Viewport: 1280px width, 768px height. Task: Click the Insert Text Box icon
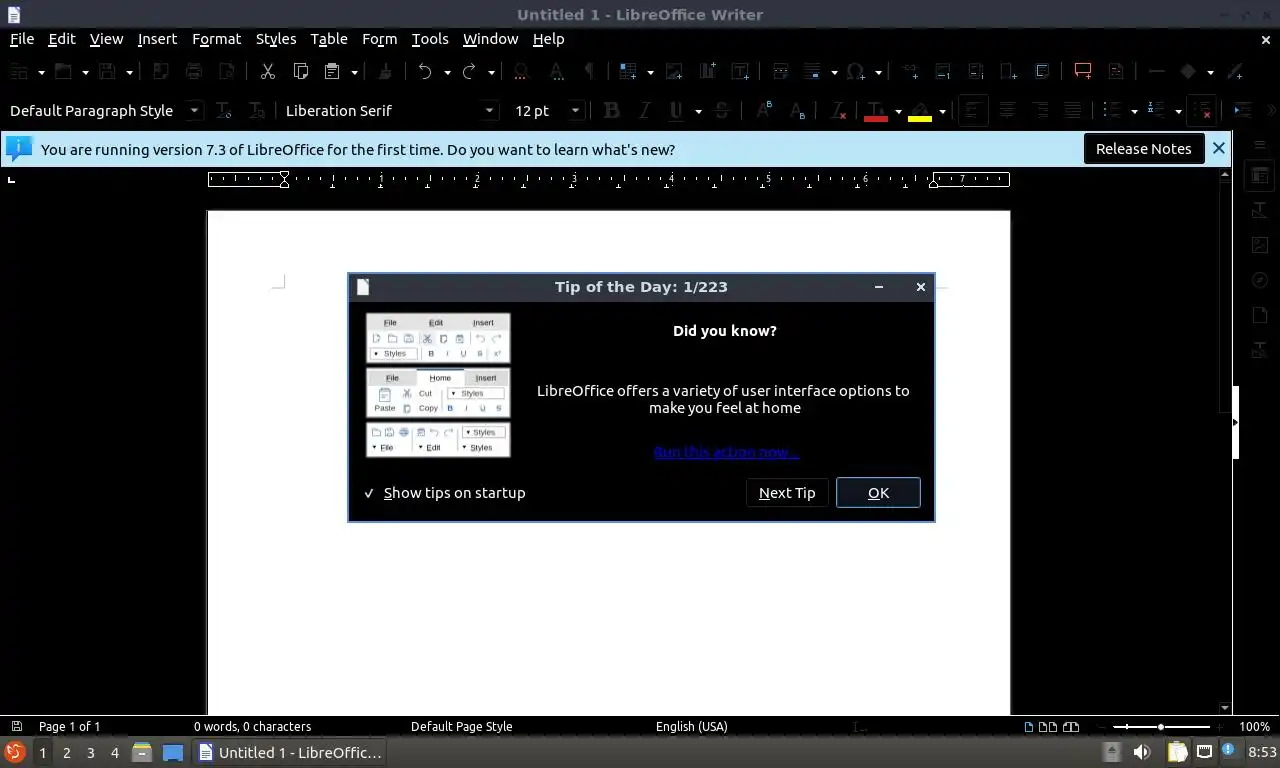(741, 72)
